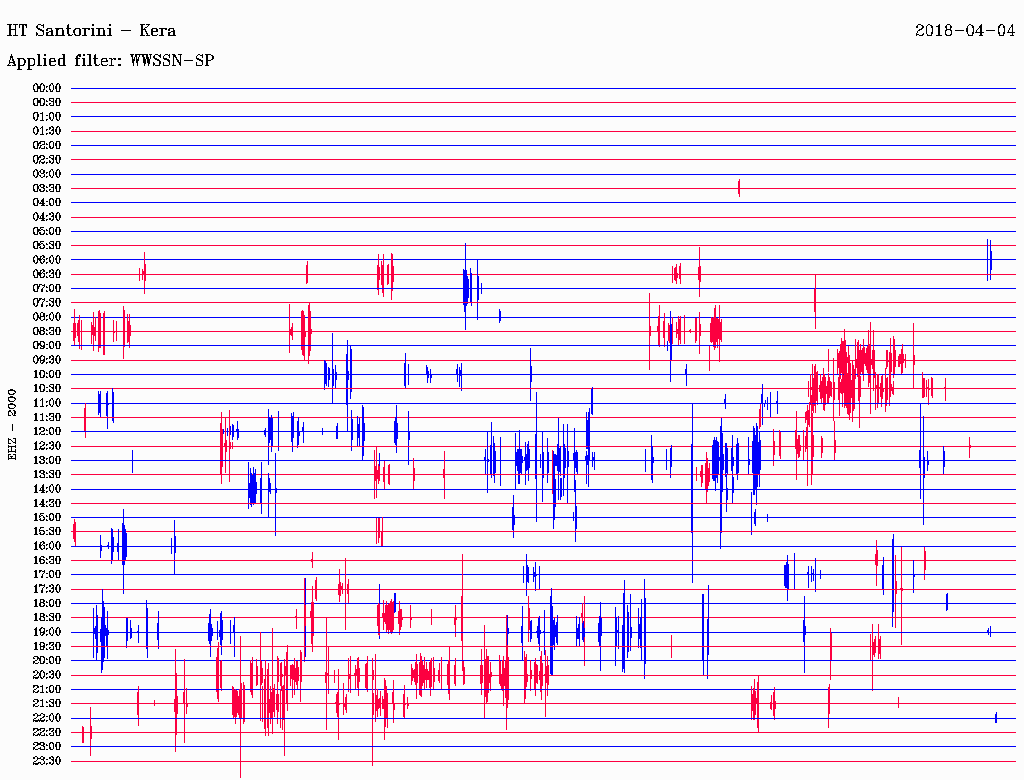This screenshot has width=1024, height=780.
Task: Select the 20:30 time label
Action: 47,675
